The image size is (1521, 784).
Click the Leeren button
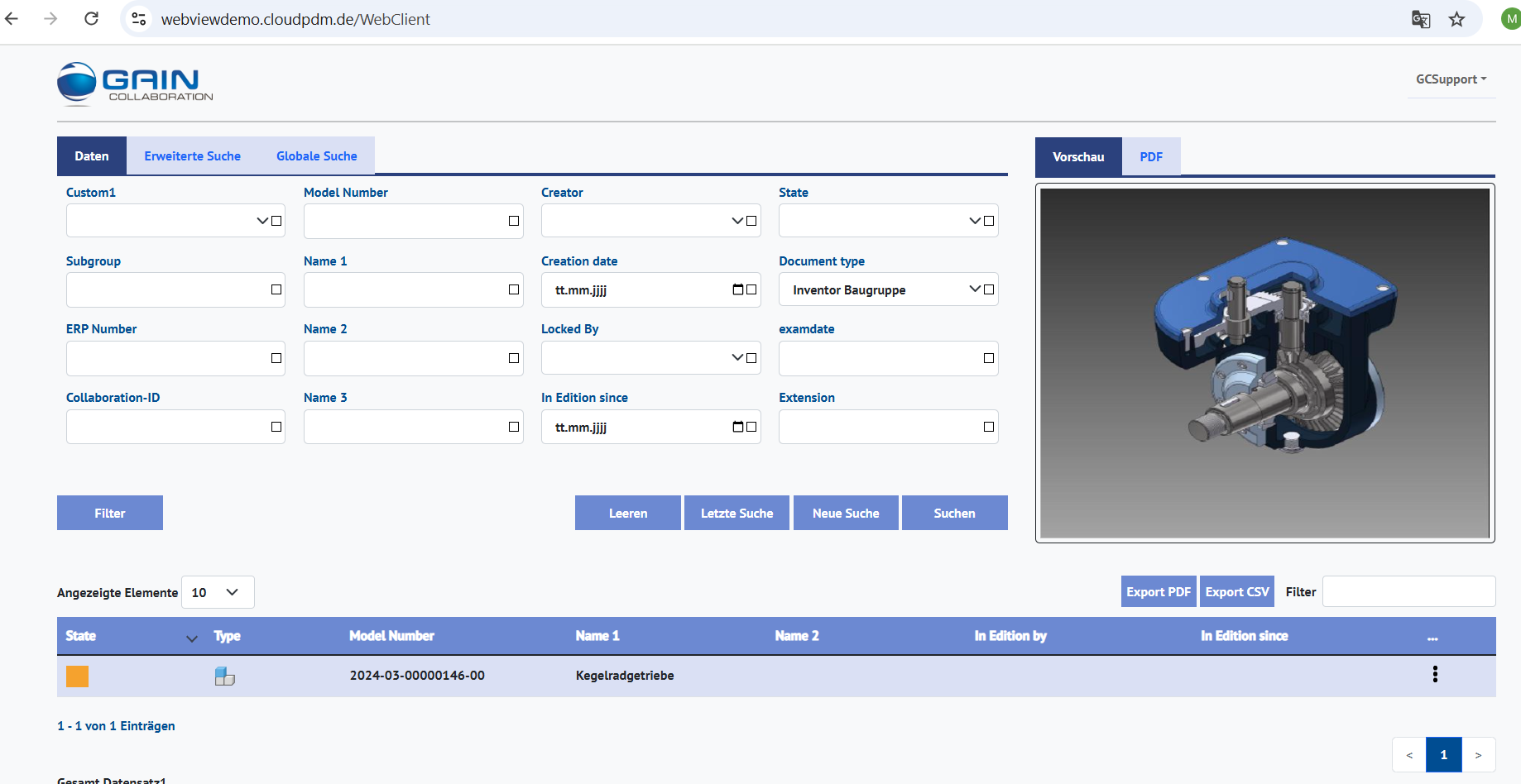click(x=628, y=513)
